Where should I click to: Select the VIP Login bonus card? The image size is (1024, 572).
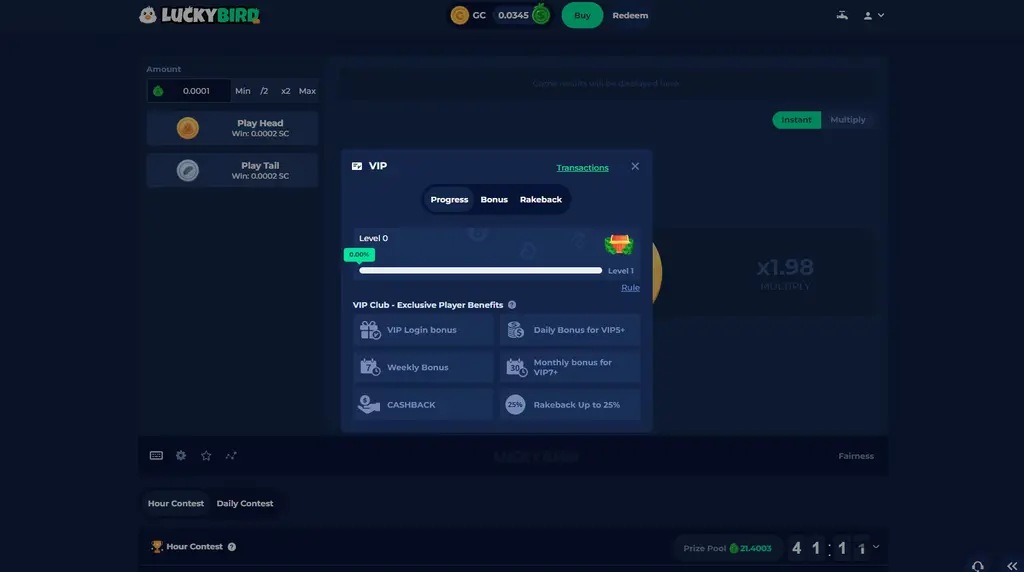pyautogui.click(x=423, y=330)
